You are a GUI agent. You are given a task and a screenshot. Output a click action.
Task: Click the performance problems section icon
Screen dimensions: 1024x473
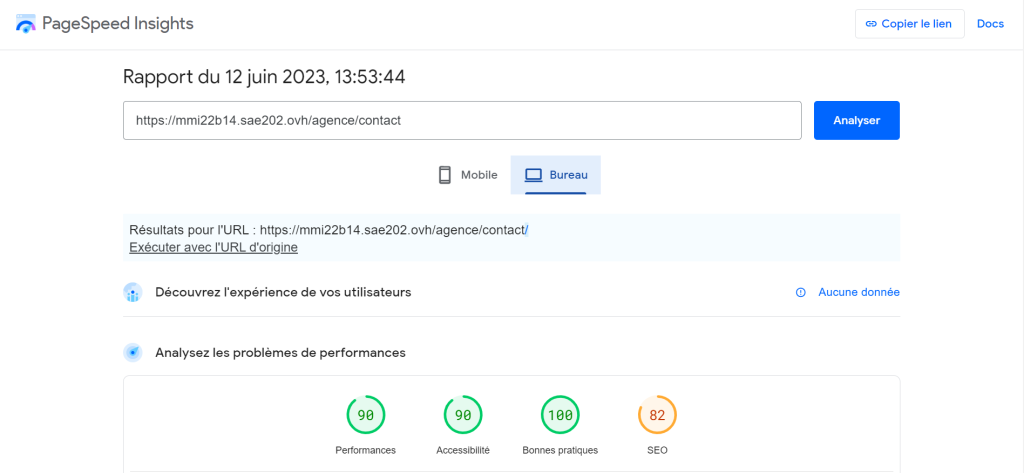133,353
